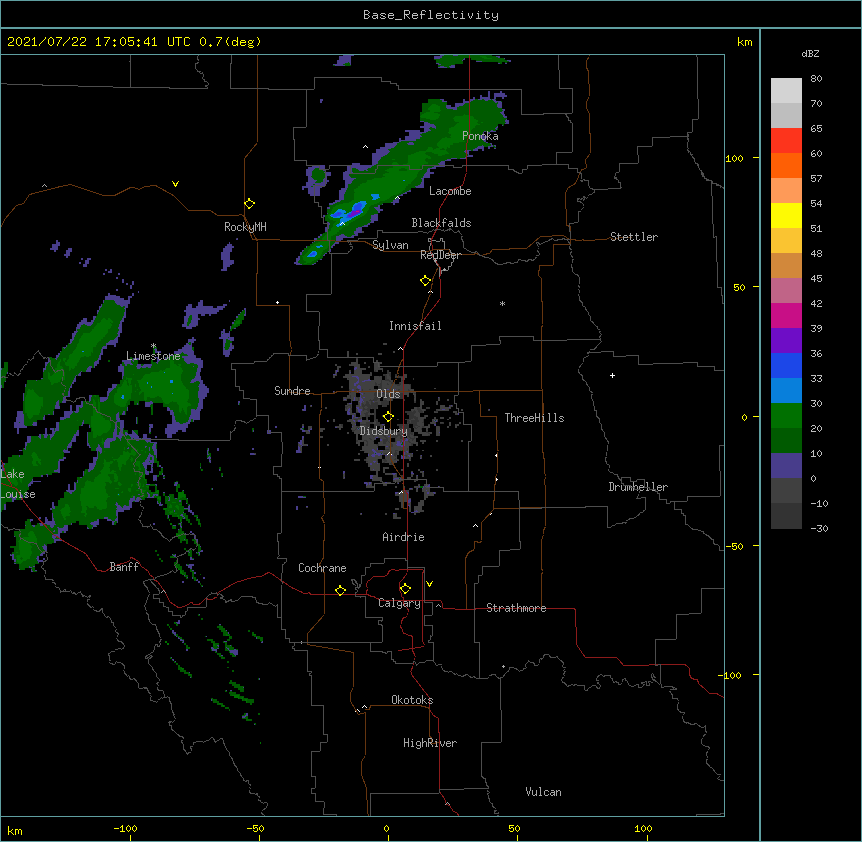The width and height of the screenshot is (862, 842).
Task: Select the Lacombe city label
Action: [450, 191]
